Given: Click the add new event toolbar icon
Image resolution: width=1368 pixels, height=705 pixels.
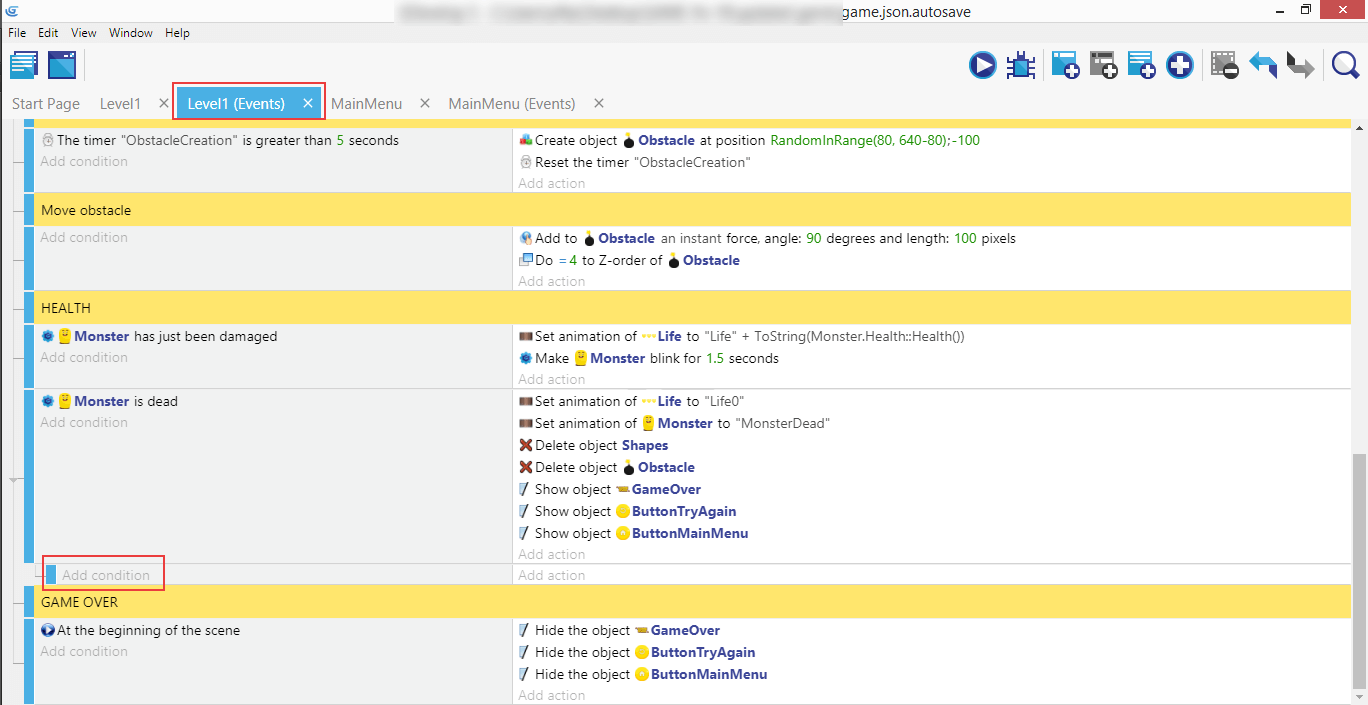Looking at the screenshot, I should coord(1065,66).
